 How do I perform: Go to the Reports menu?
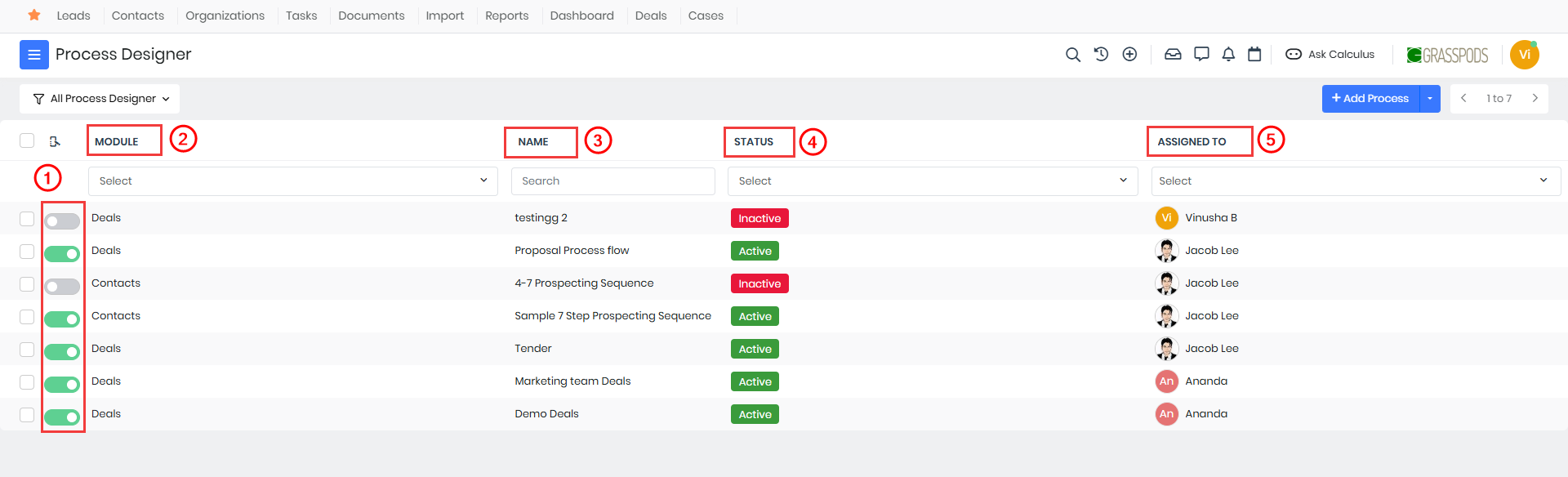point(506,16)
